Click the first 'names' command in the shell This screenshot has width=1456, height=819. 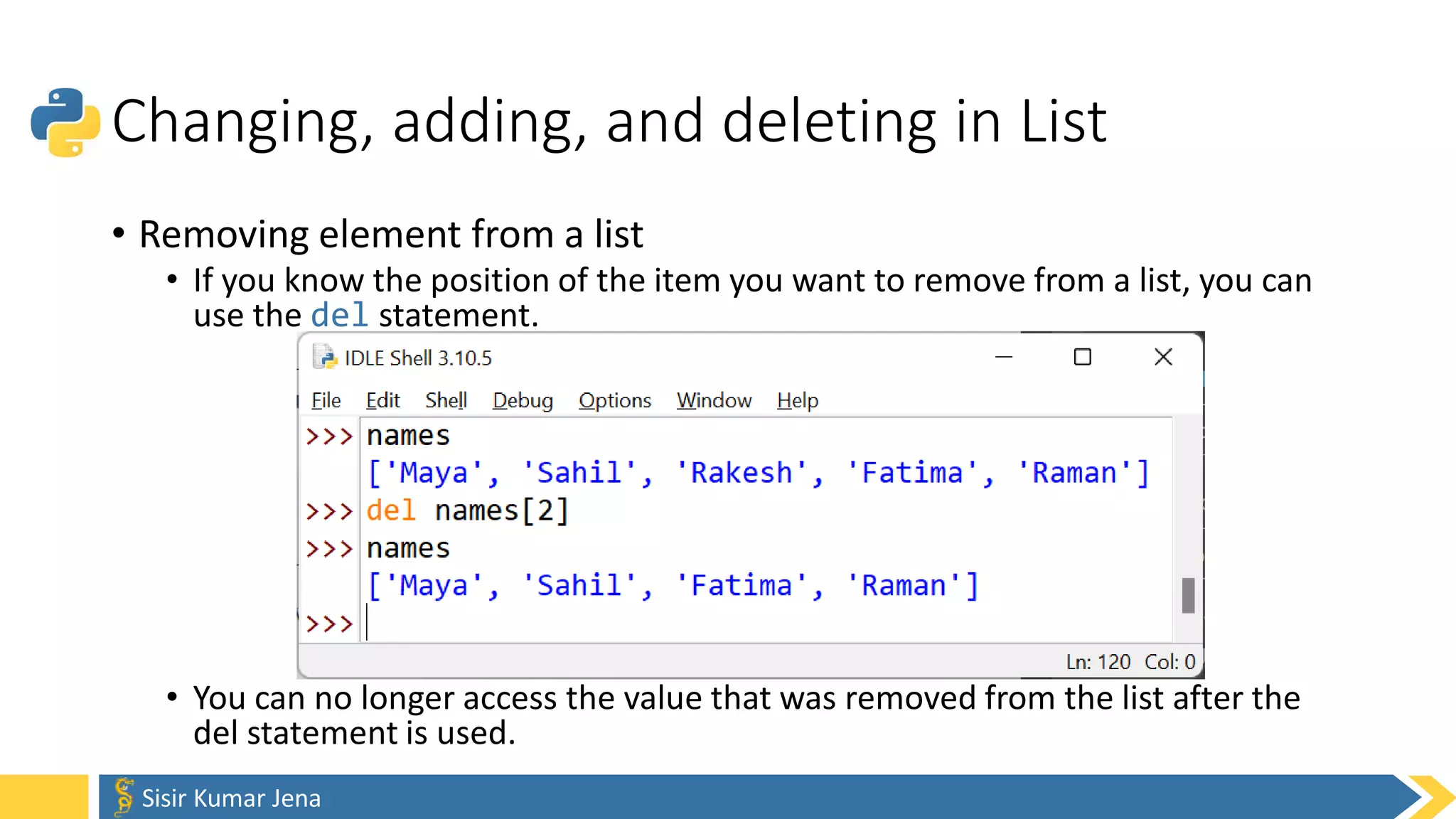pos(408,435)
